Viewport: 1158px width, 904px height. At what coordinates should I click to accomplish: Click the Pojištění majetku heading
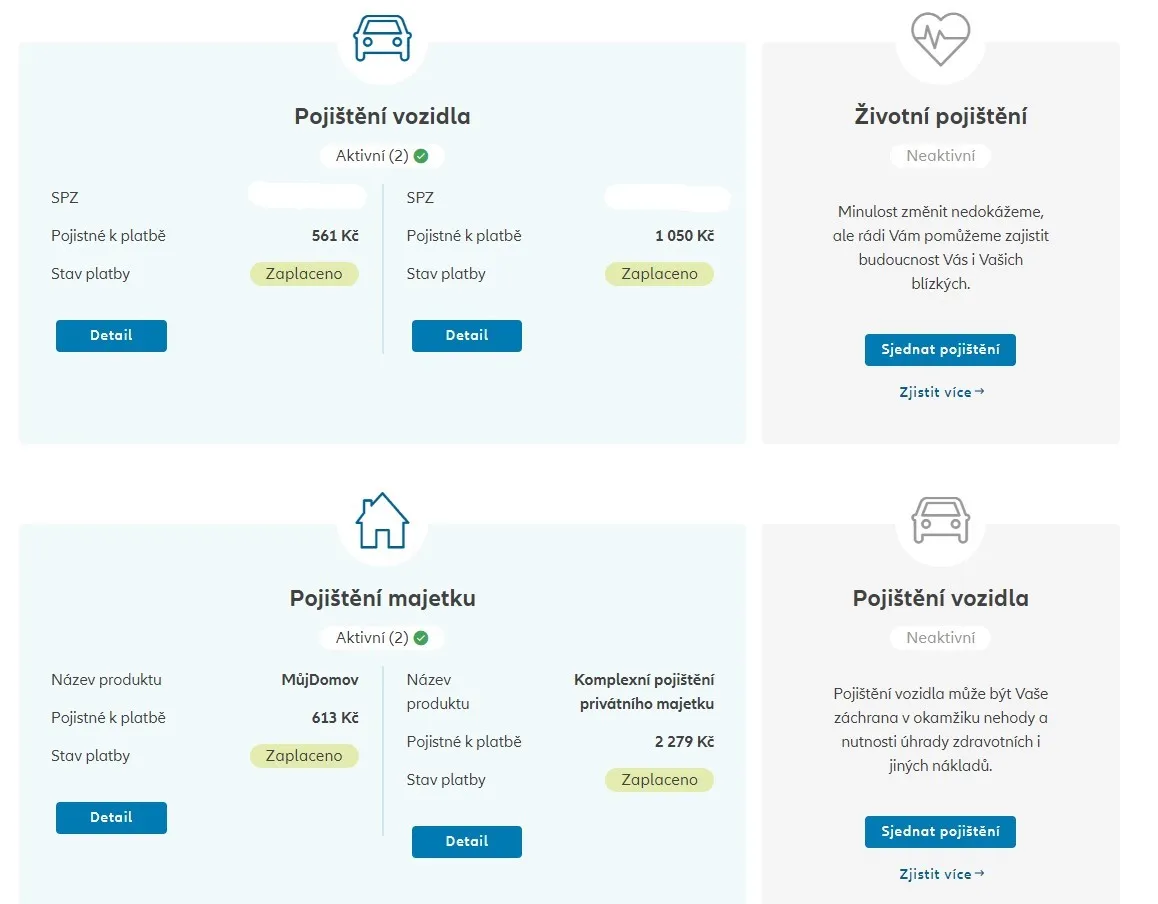(382, 599)
